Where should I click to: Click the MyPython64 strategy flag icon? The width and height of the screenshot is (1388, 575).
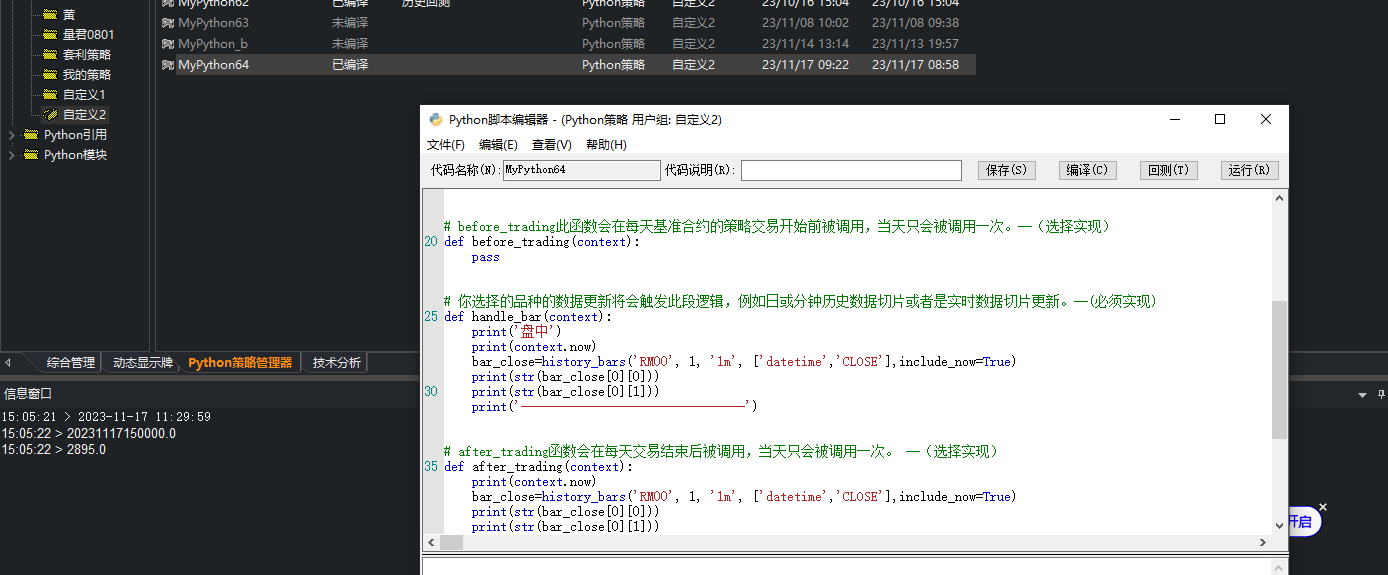168,65
